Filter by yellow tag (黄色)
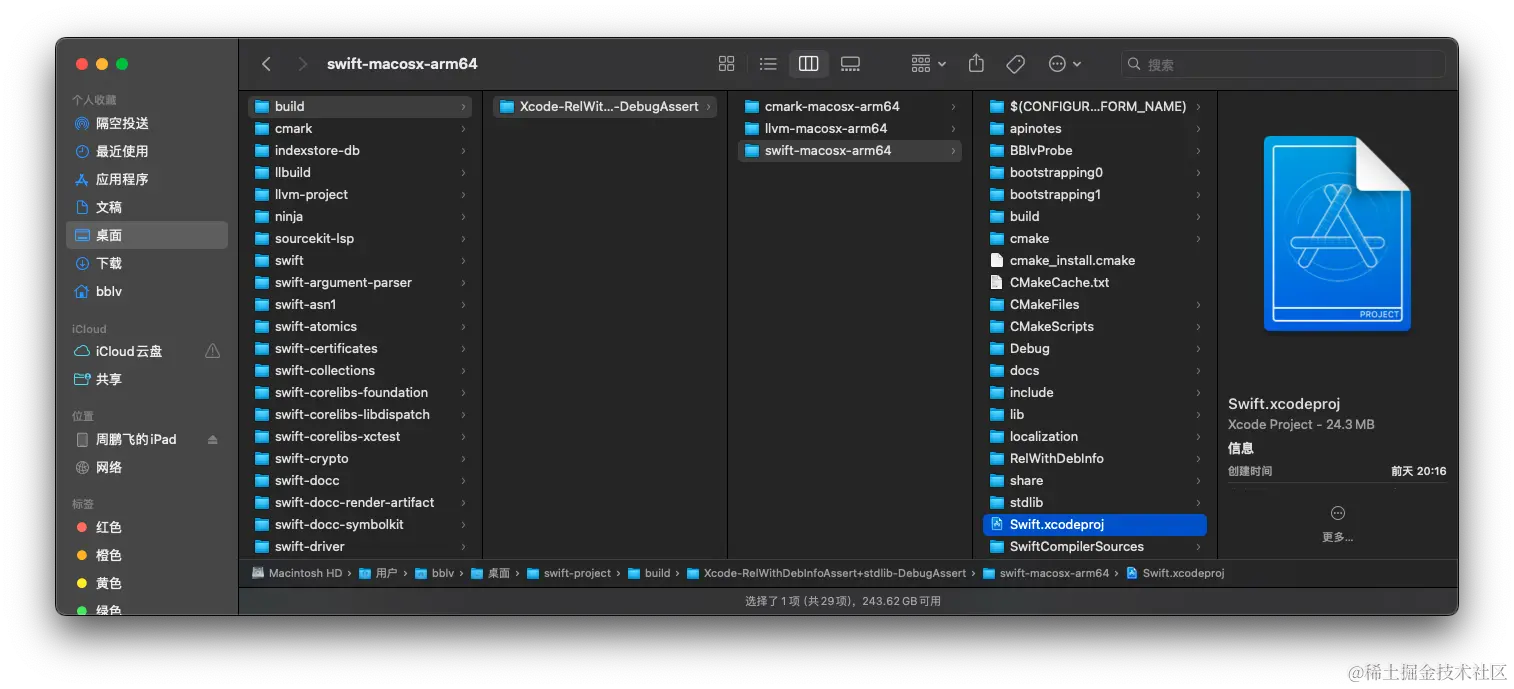Screen dimensions: 1514x689 (147, 583)
